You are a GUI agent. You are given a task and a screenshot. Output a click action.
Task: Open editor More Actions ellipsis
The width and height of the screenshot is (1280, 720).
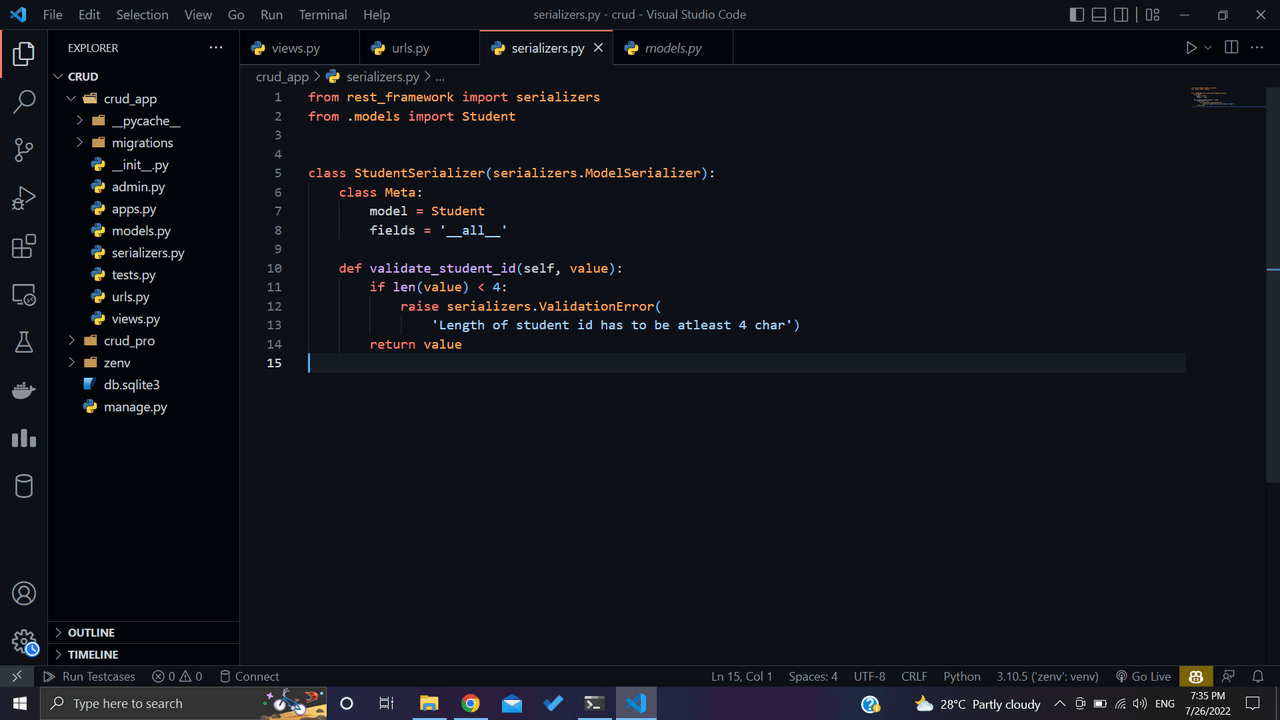tap(1258, 48)
